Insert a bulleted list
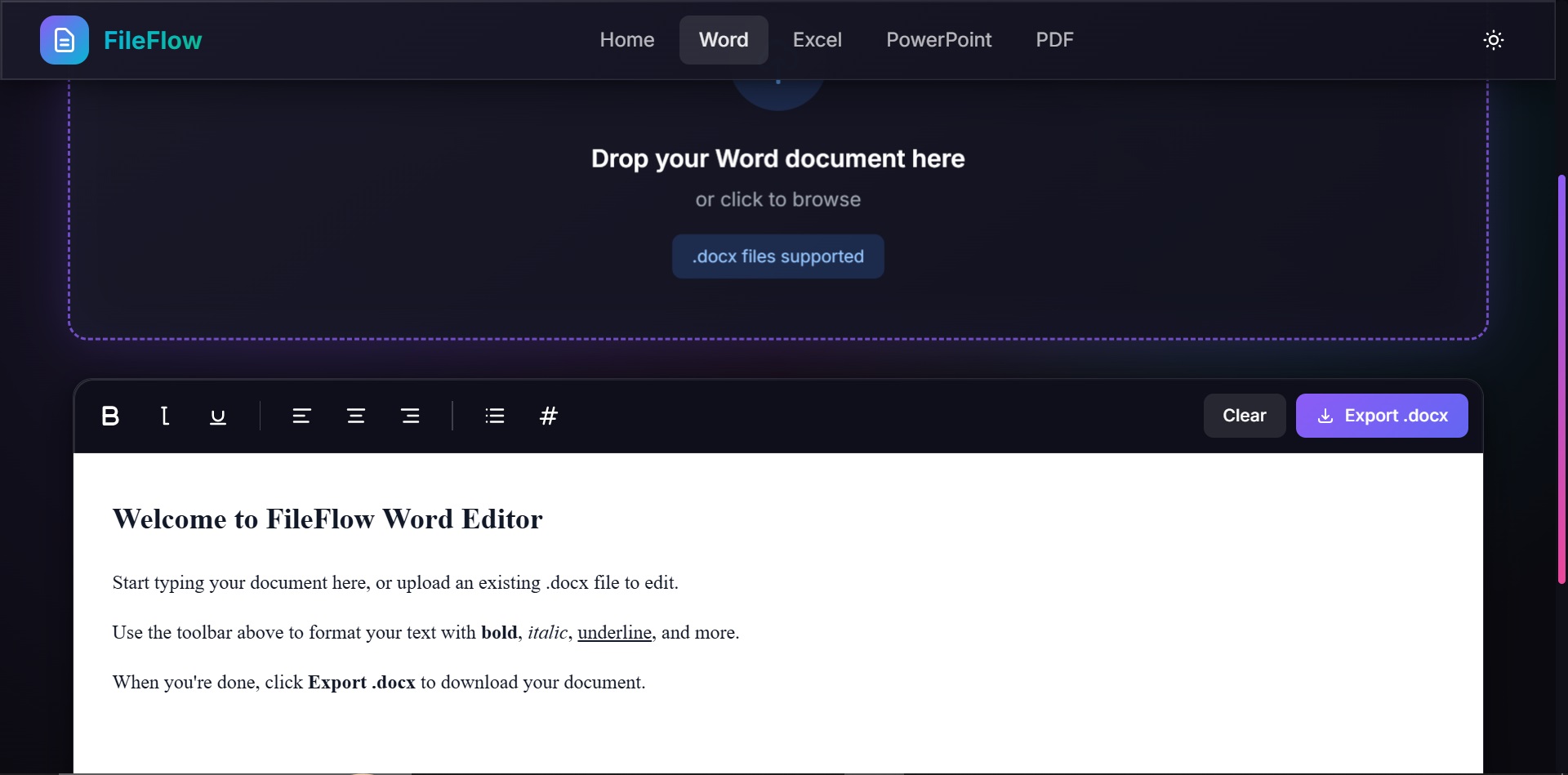This screenshot has width=1568, height=775. coord(495,416)
